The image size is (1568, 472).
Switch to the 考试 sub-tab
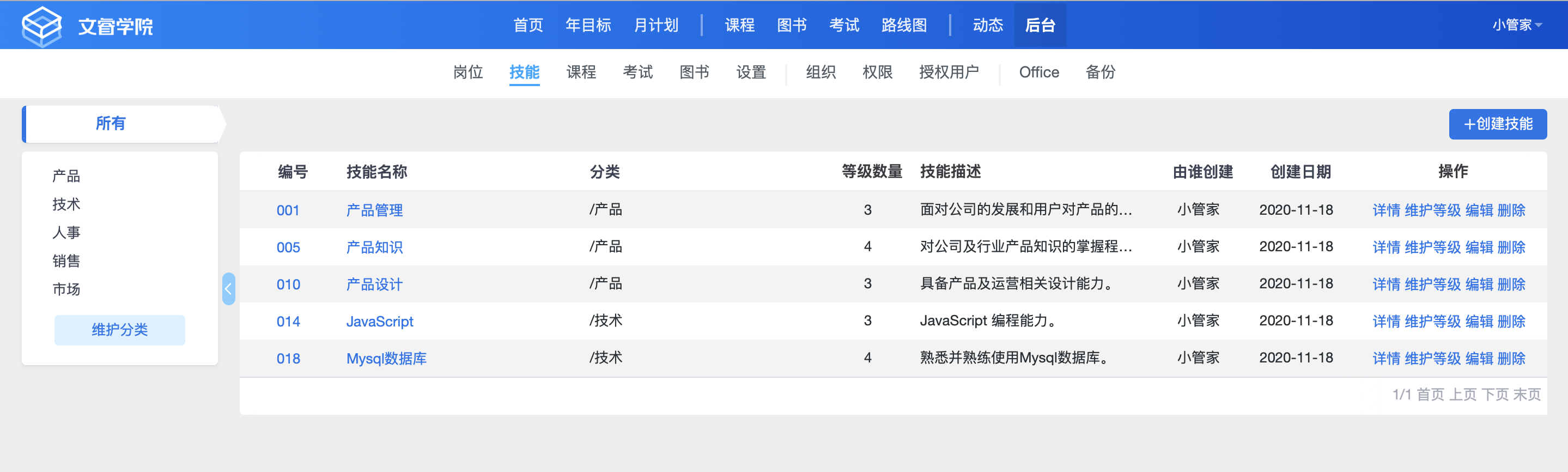pos(637,72)
